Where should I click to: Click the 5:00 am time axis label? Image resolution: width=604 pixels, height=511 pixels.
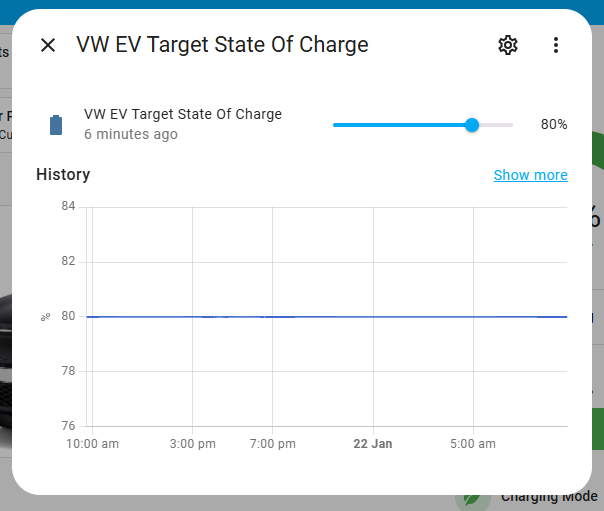[472, 443]
